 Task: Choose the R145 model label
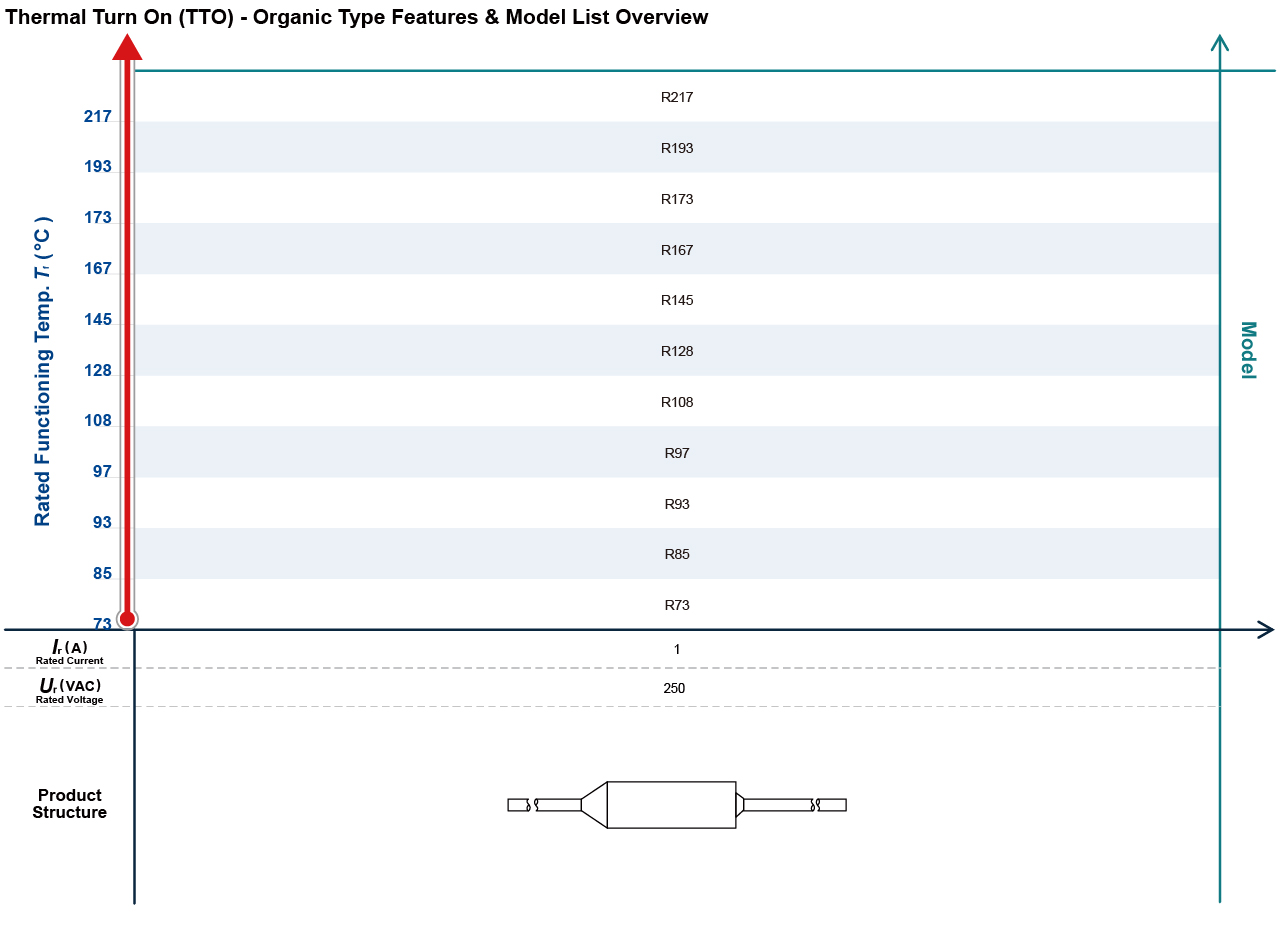(x=676, y=300)
